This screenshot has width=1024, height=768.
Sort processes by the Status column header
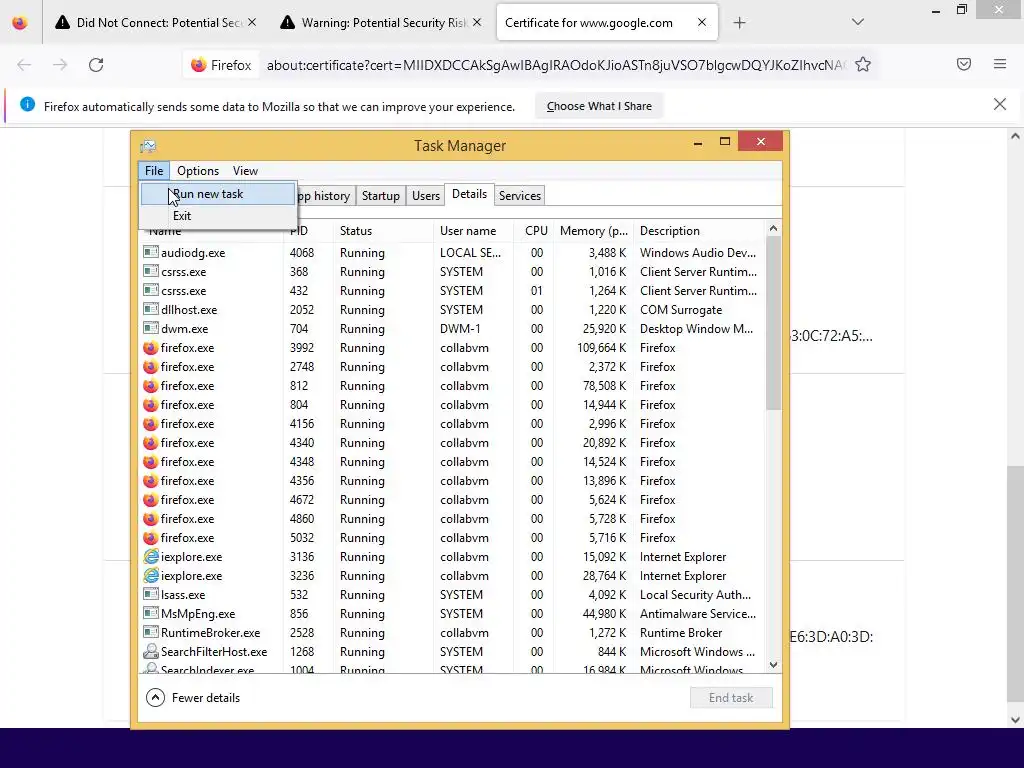[384, 231]
